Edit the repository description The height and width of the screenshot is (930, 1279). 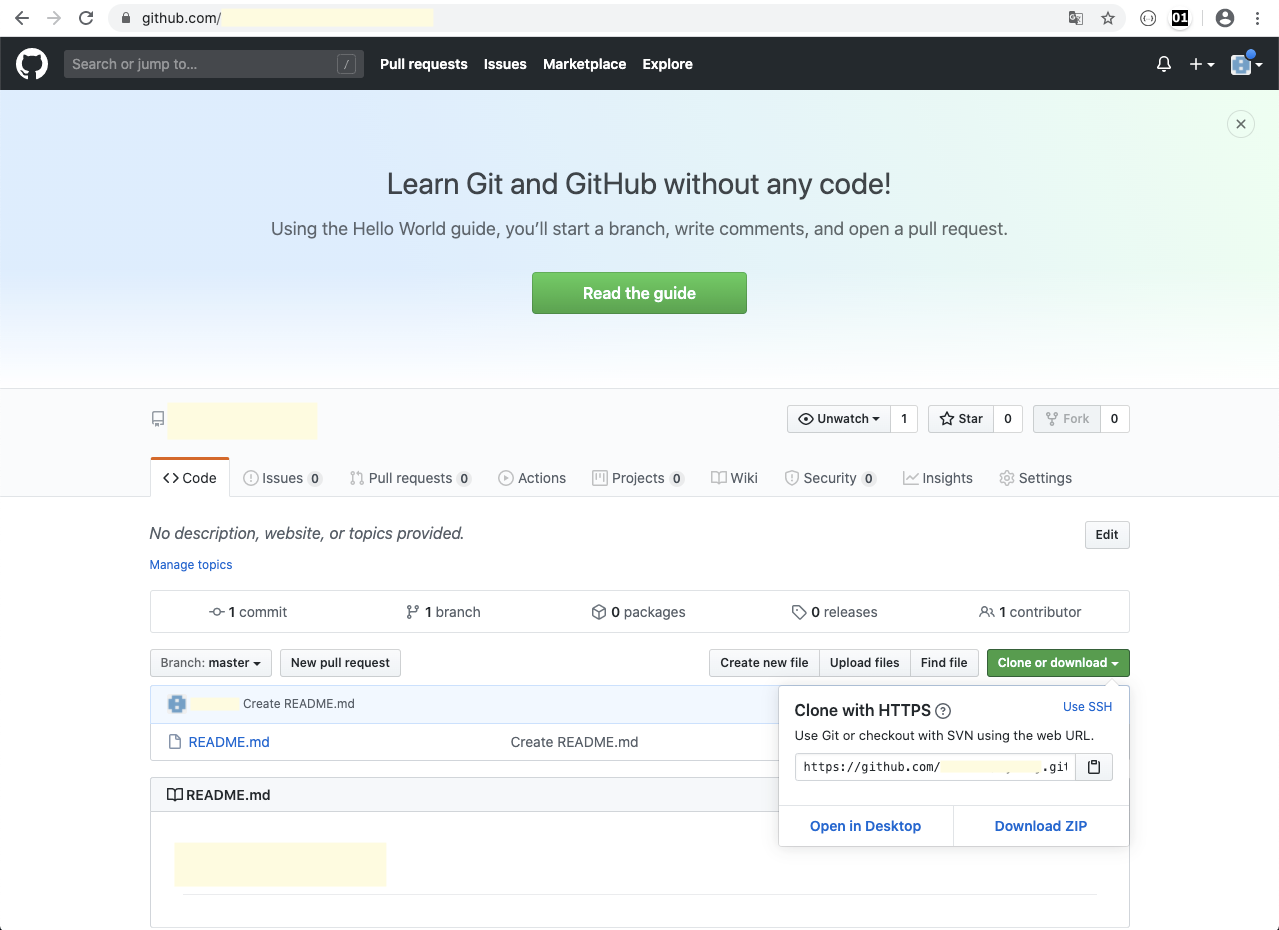[1107, 535]
